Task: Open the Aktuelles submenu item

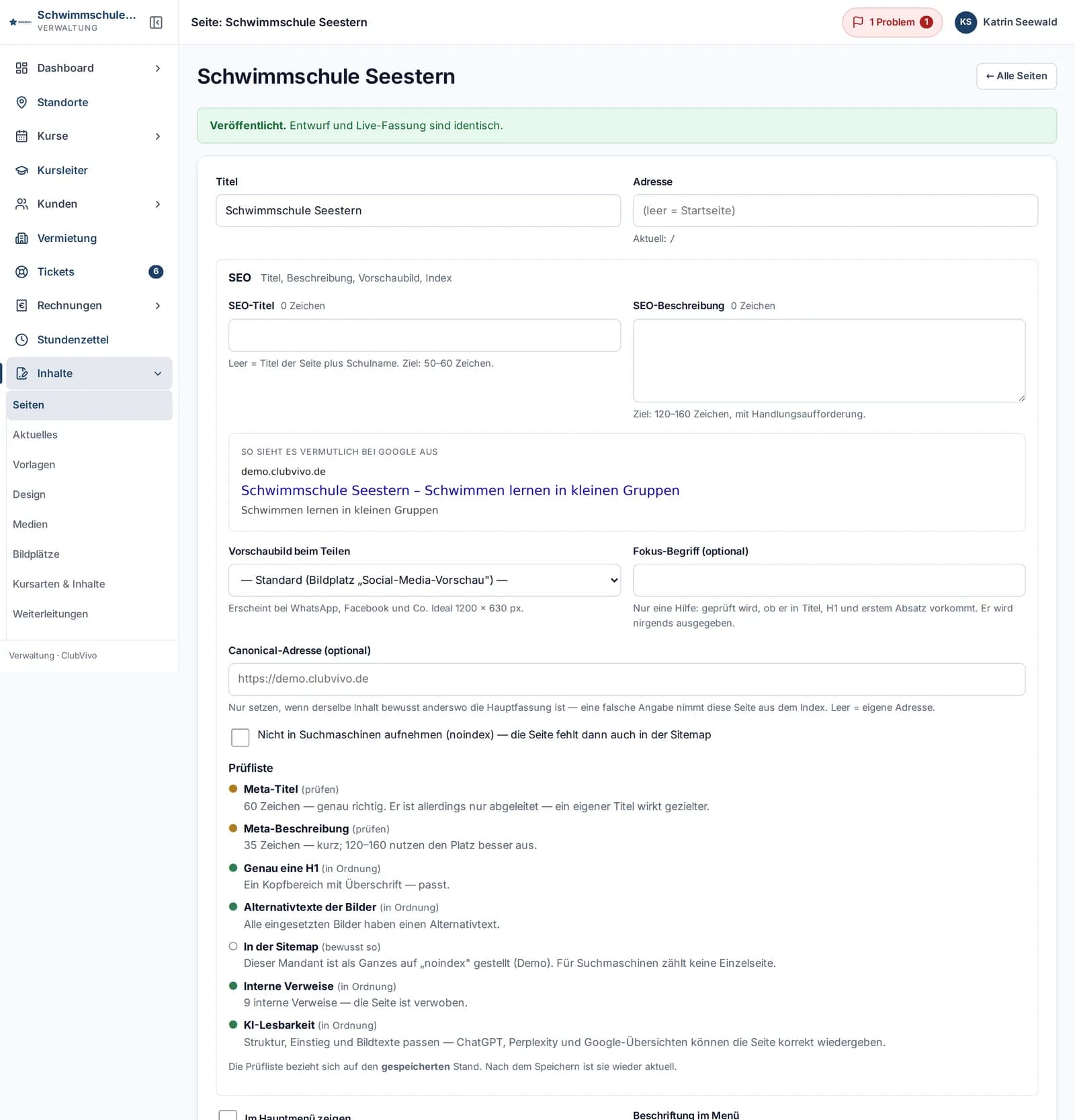Action: pos(89,435)
